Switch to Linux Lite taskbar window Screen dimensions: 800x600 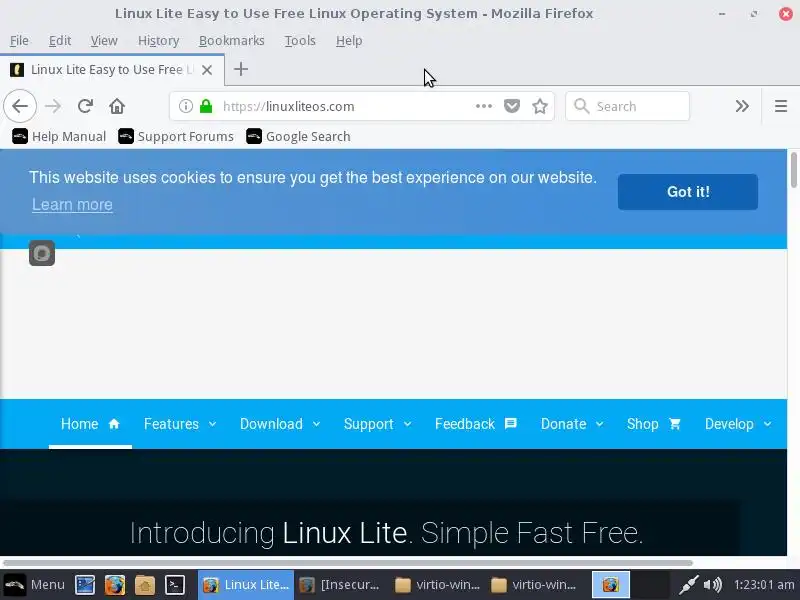tap(246, 585)
